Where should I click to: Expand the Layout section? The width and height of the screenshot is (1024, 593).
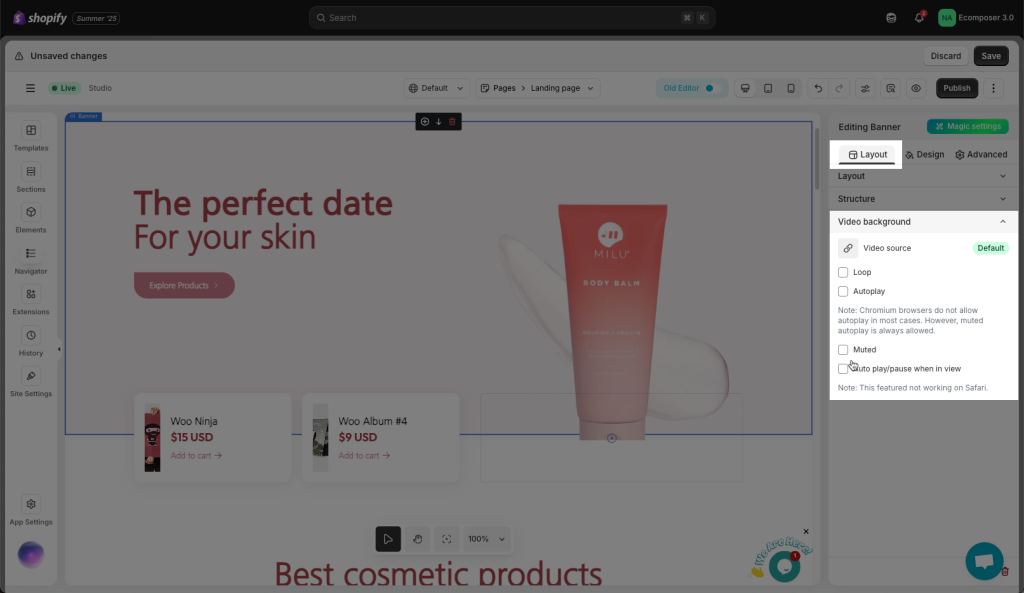point(923,176)
